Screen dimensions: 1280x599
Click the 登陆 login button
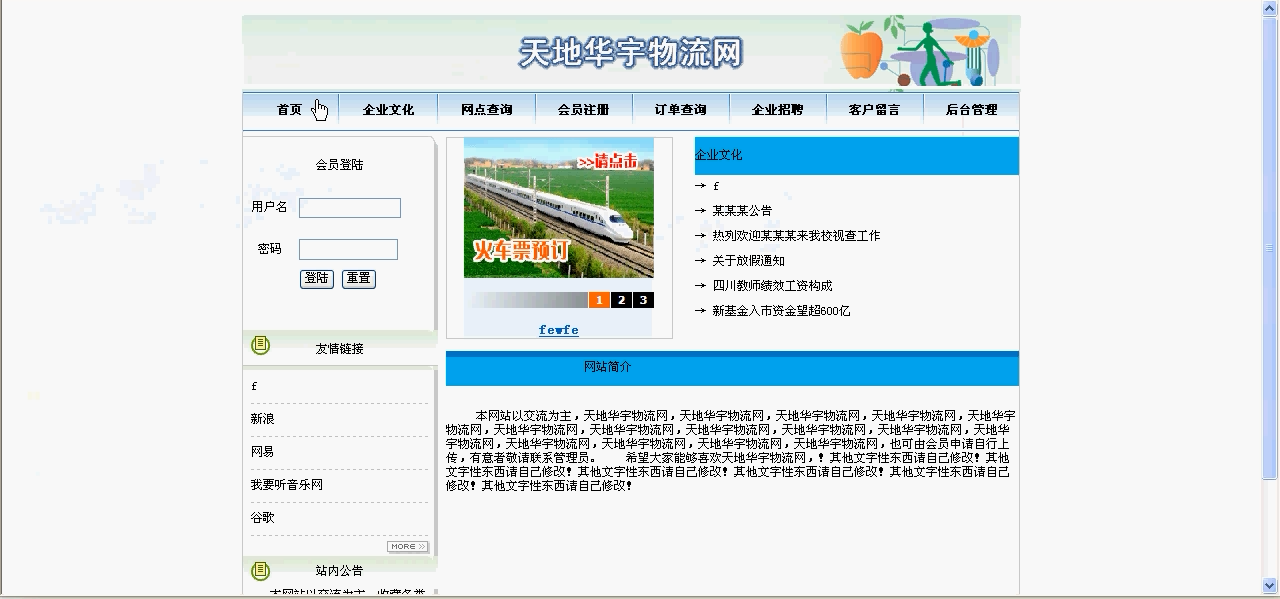(317, 279)
